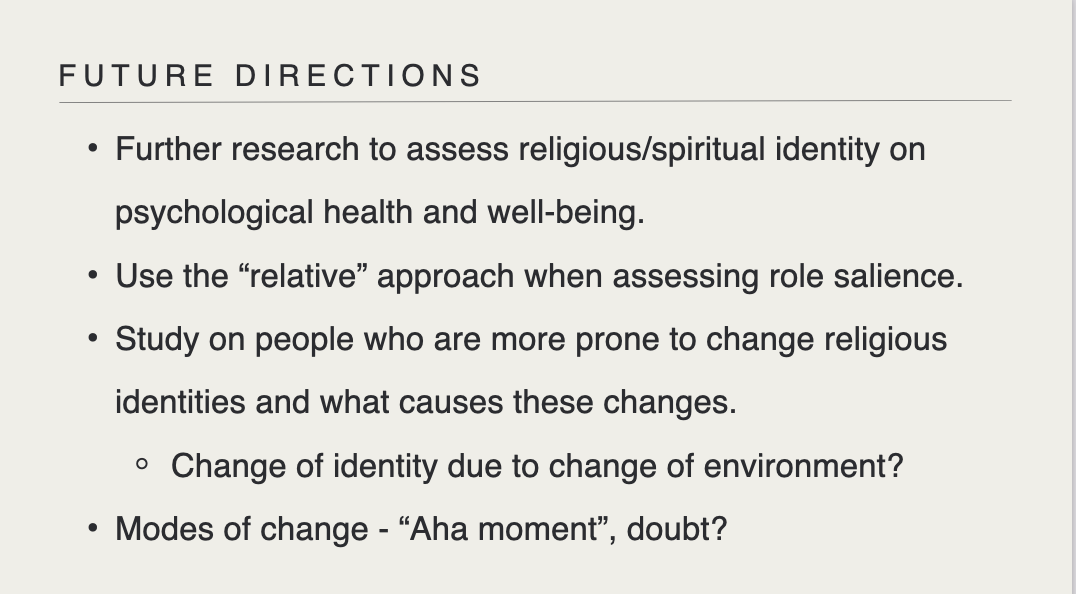The image size is (1076, 594).
Task: Click the line starting "Study on people"
Action: coord(530,339)
